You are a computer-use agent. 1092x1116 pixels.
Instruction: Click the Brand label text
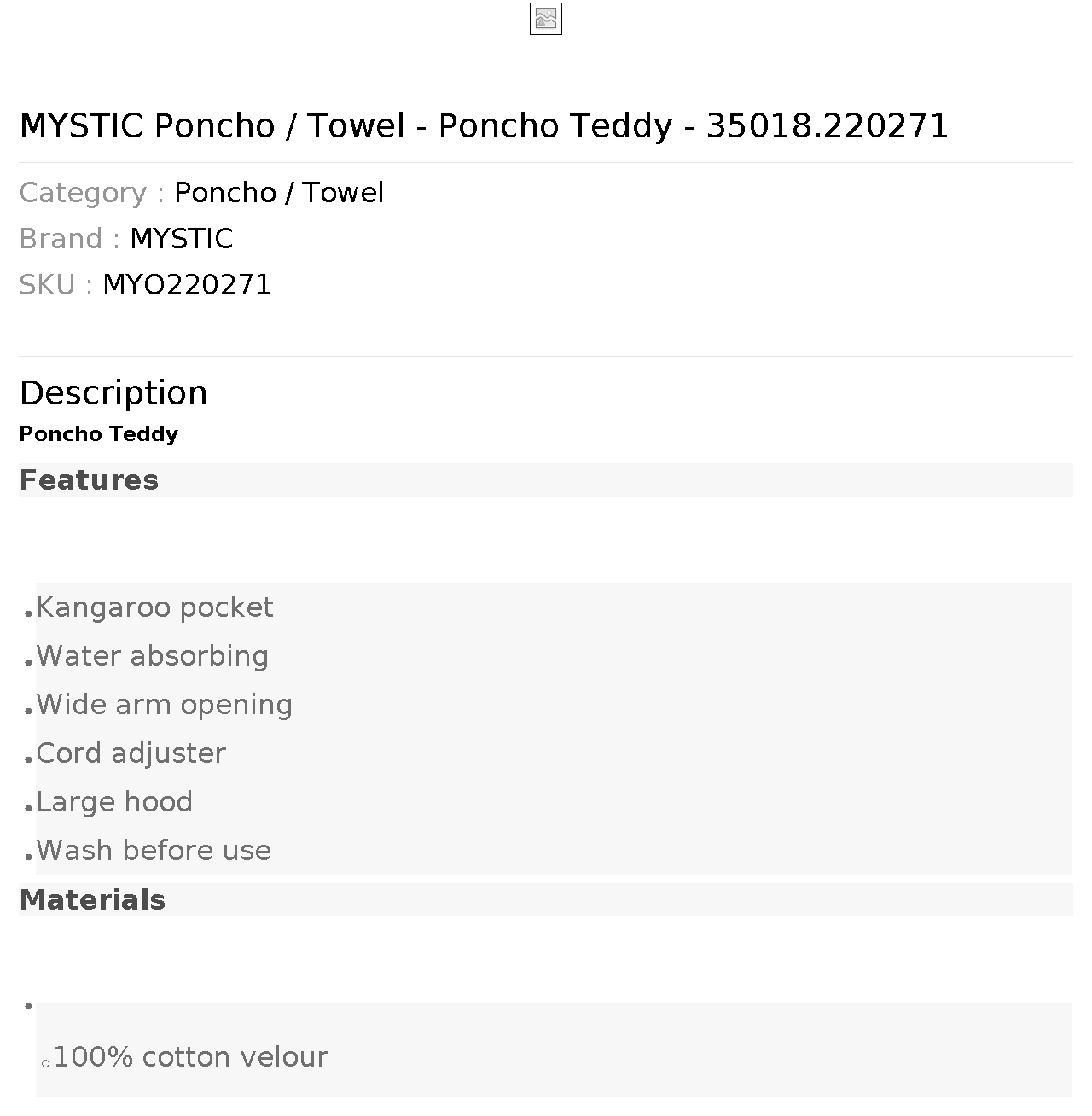(70, 239)
